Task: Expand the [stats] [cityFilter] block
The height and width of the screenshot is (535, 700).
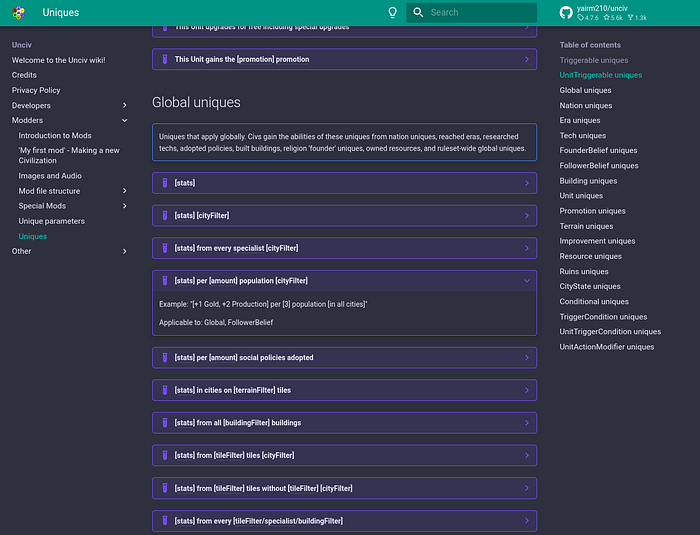Action: pyautogui.click(x=344, y=216)
